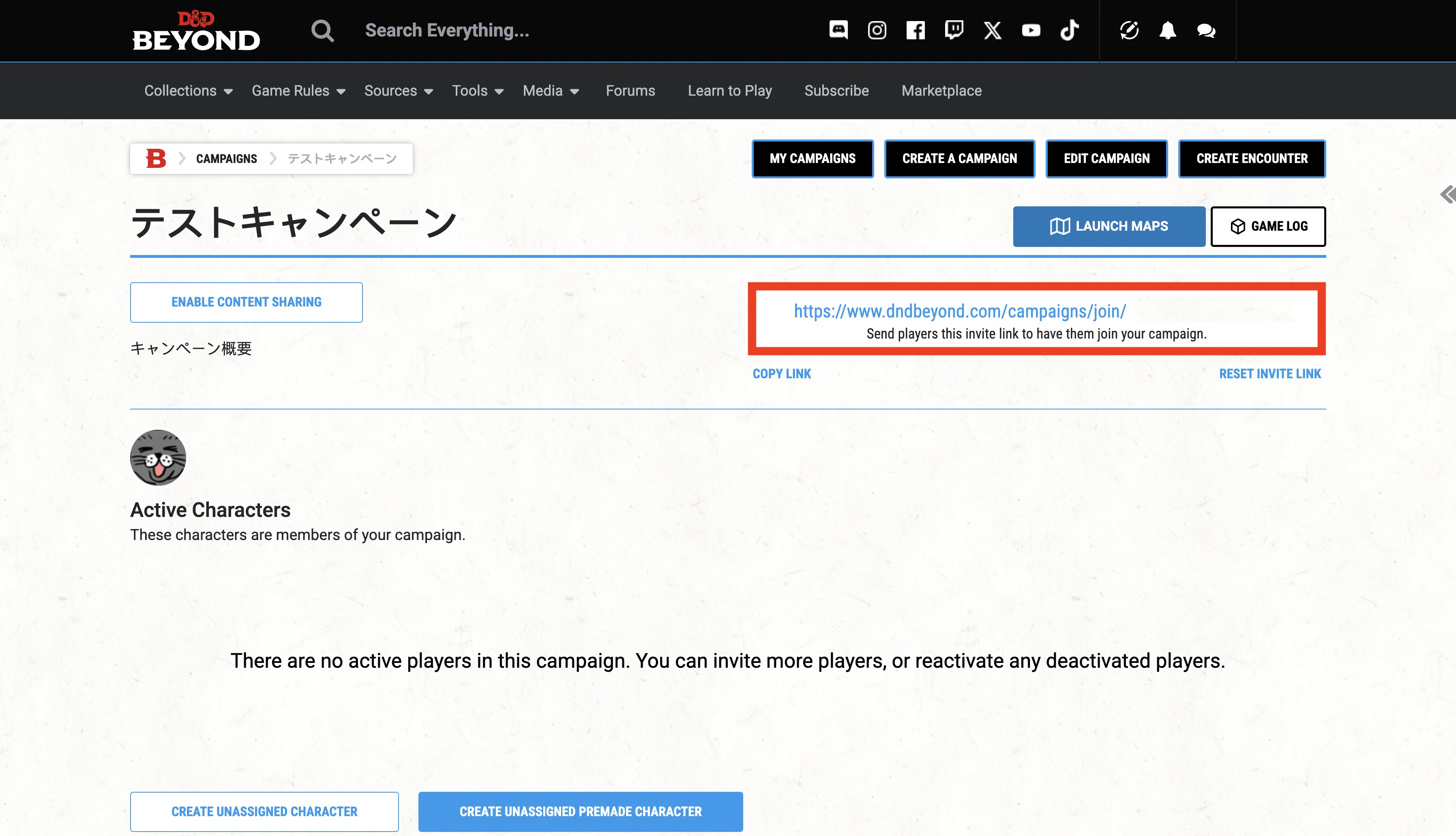The width and height of the screenshot is (1456, 836).
Task: Click the MY CAMPAIGNS button
Action: (x=813, y=159)
